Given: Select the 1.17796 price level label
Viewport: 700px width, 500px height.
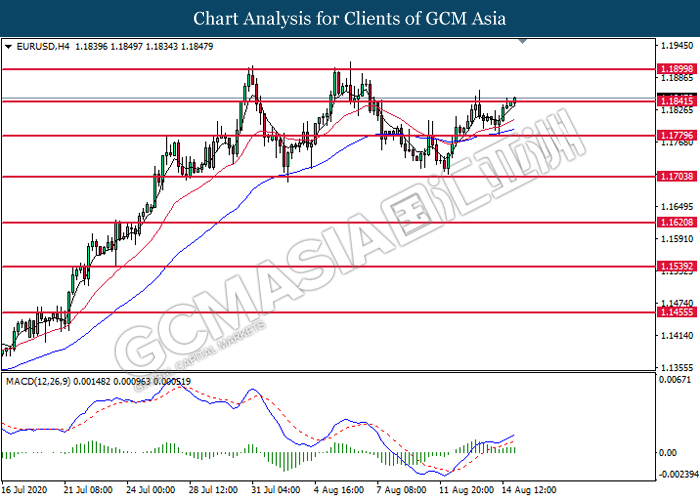Looking at the screenshot, I should point(677,135).
